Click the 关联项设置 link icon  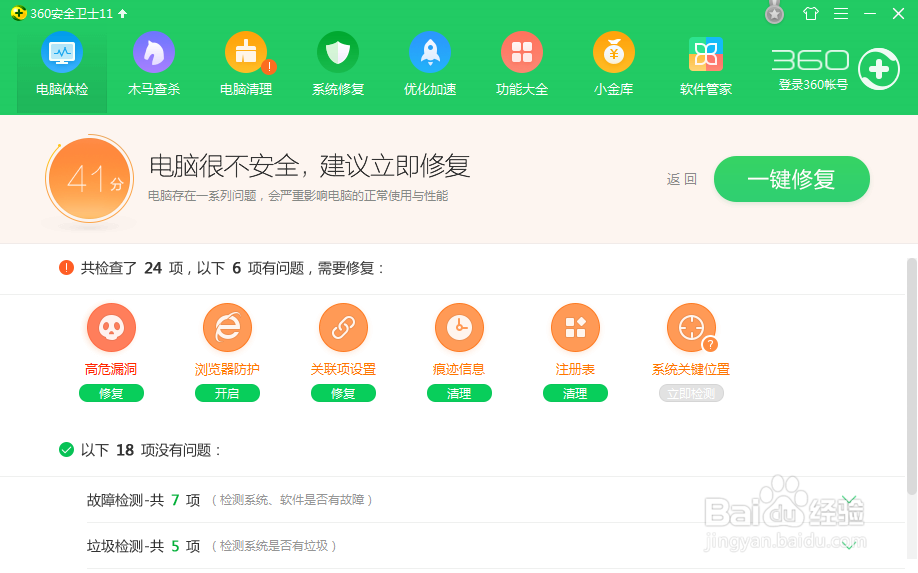pyautogui.click(x=343, y=328)
